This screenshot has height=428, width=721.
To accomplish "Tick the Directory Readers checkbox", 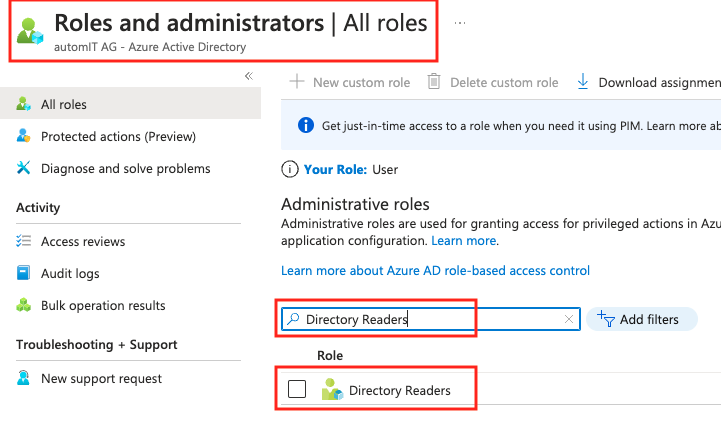I will click(x=297, y=390).
